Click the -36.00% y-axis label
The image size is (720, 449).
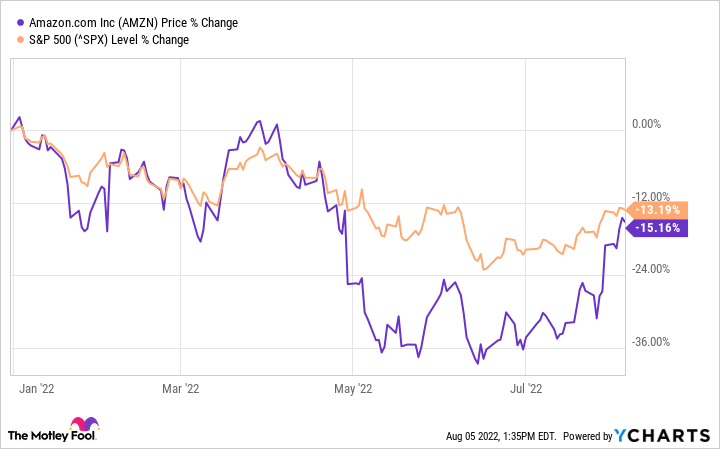coord(651,342)
